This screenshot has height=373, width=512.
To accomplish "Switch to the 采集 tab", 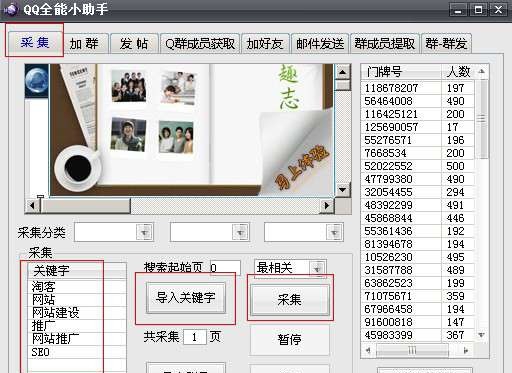I will (35, 42).
